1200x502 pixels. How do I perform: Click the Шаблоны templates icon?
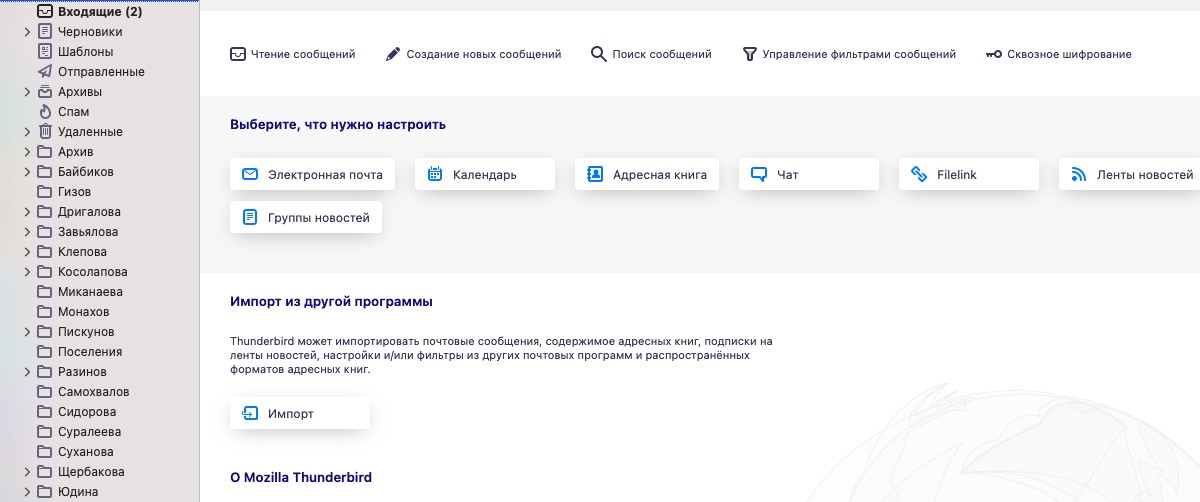click(45, 52)
